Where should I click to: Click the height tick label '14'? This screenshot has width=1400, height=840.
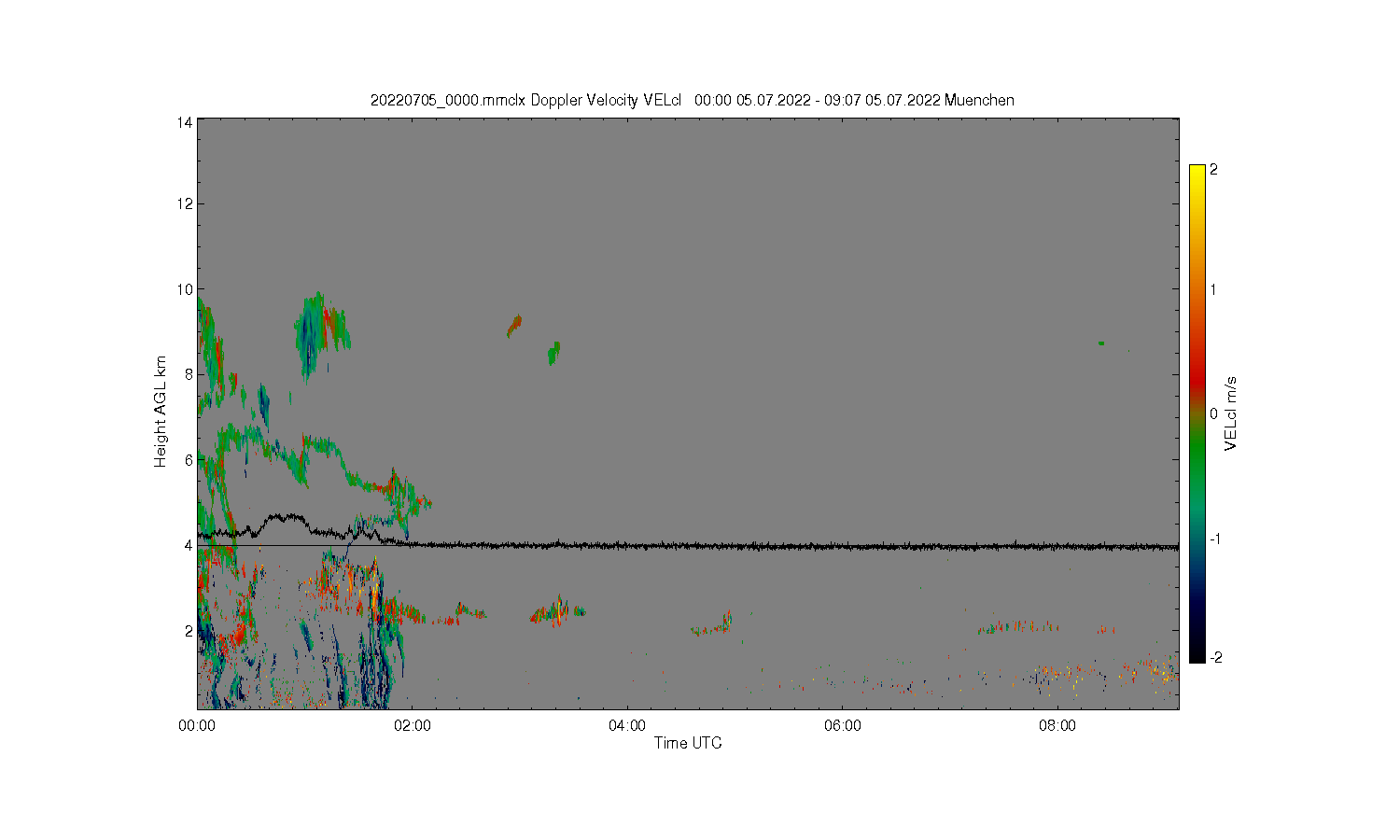coord(185,122)
